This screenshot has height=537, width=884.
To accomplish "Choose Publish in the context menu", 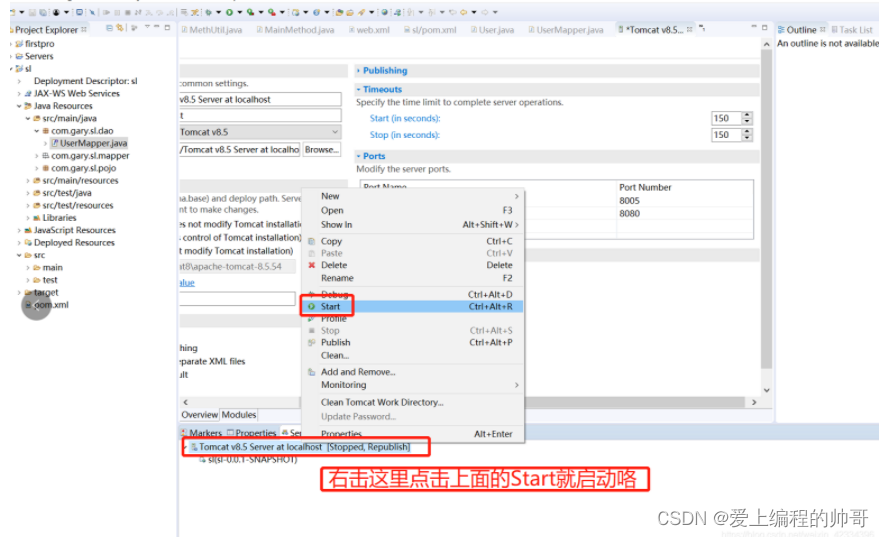I will (x=413, y=343).
